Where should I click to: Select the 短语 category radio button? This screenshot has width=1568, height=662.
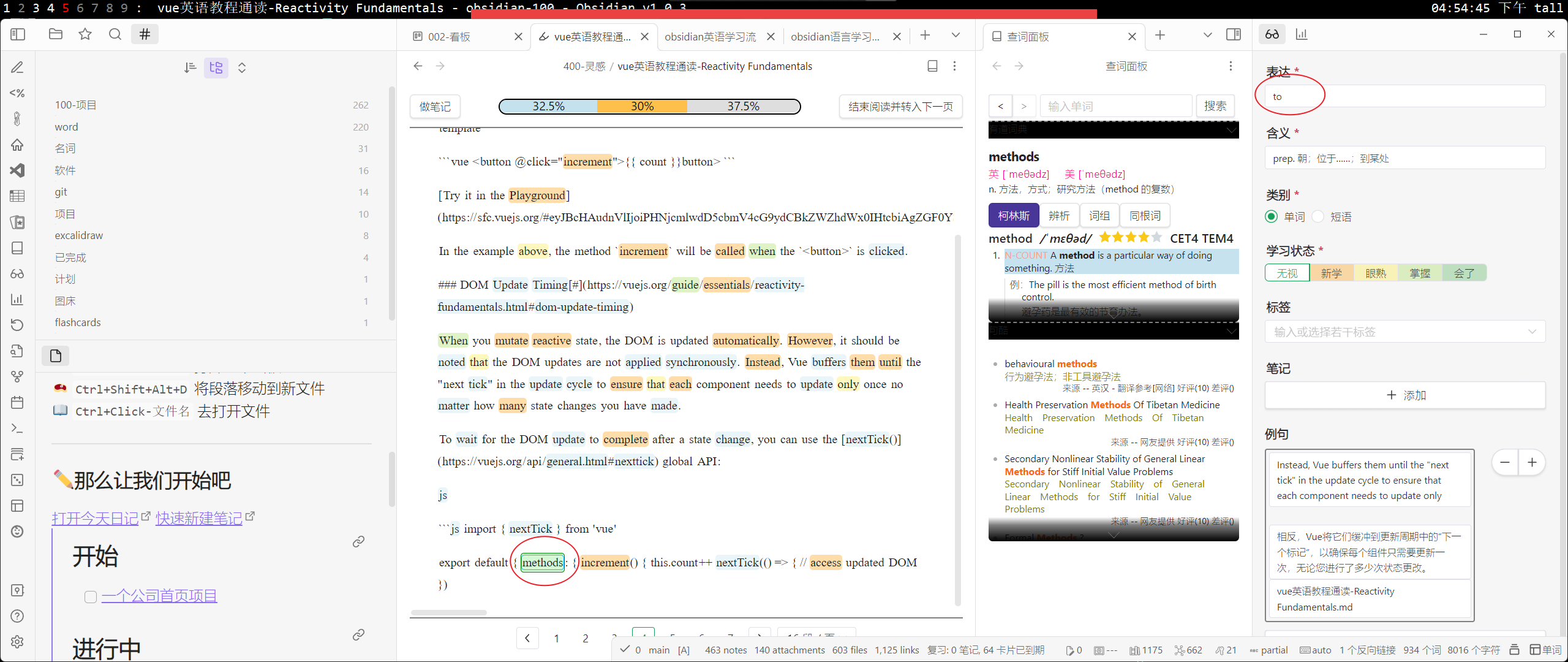click(x=1318, y=216)
